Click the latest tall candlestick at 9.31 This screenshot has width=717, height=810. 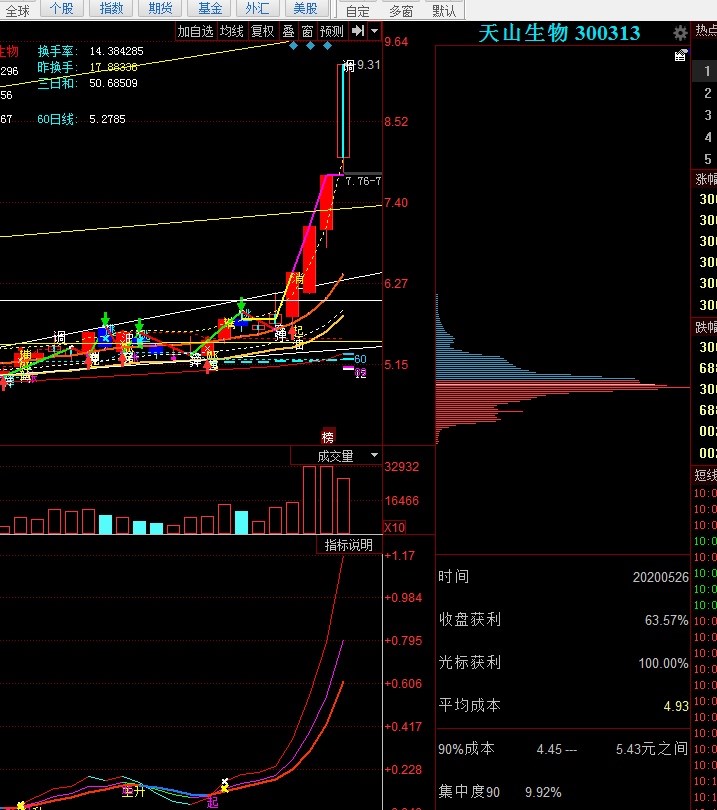[343, 110]
